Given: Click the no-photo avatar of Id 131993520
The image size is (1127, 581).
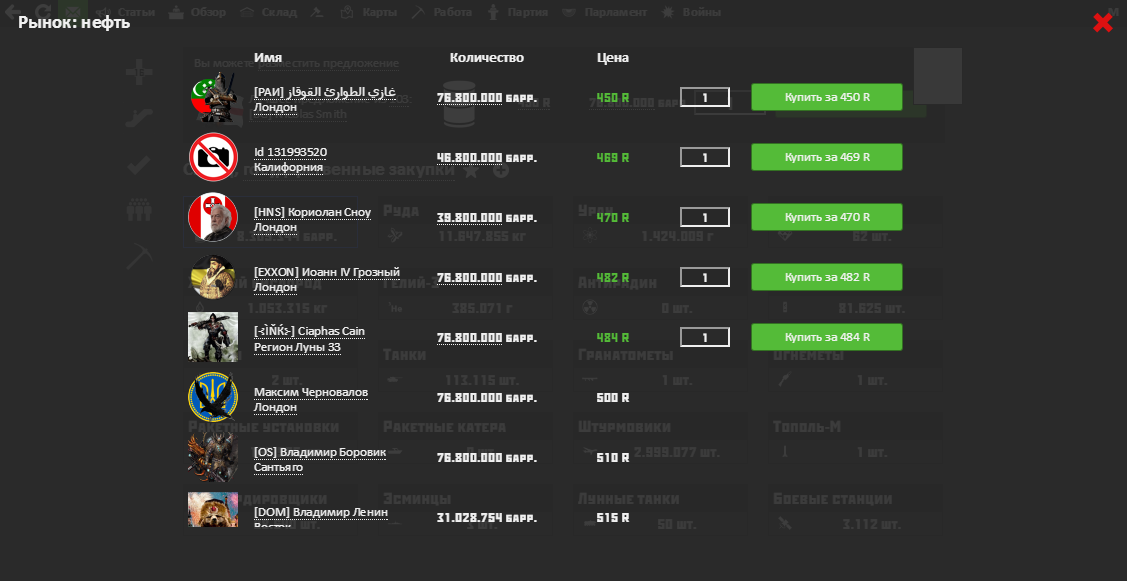Looking at the screenshot, I should (x=213, y=157).
